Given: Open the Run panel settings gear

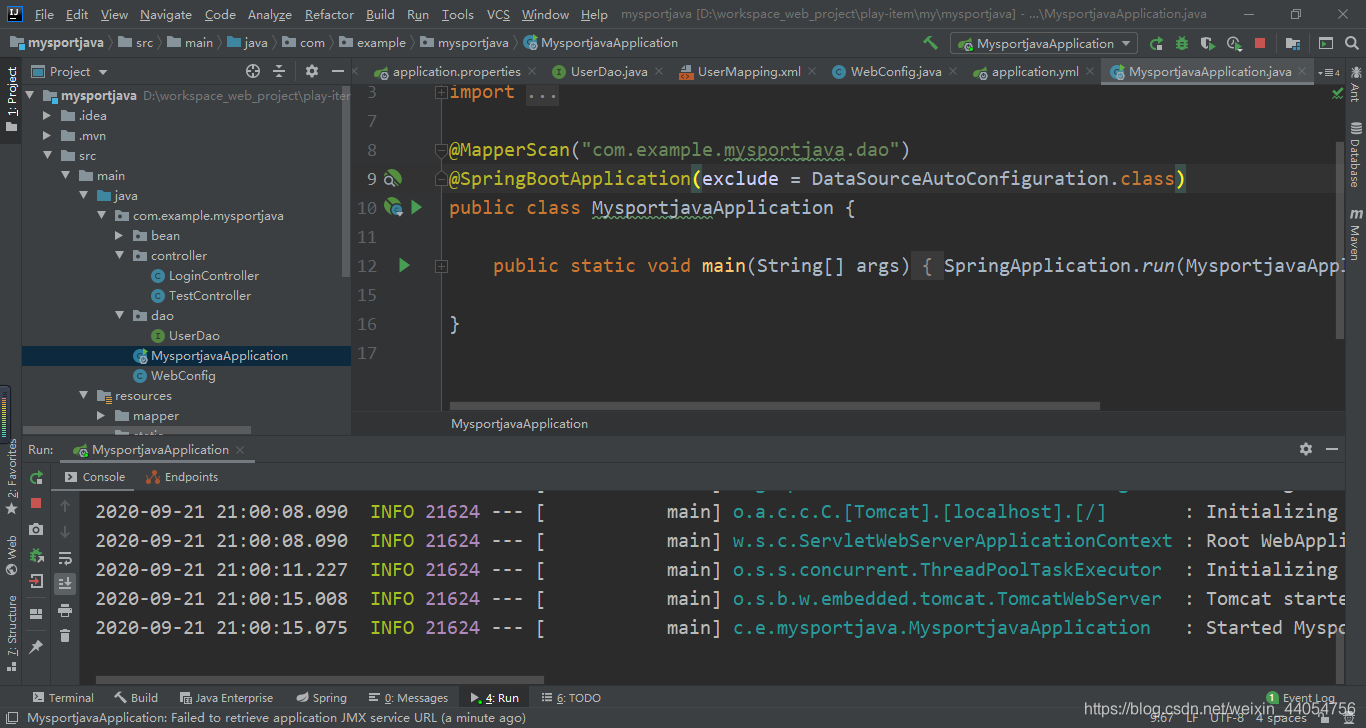Looking at the screenshot, I should pos(1305,449).
